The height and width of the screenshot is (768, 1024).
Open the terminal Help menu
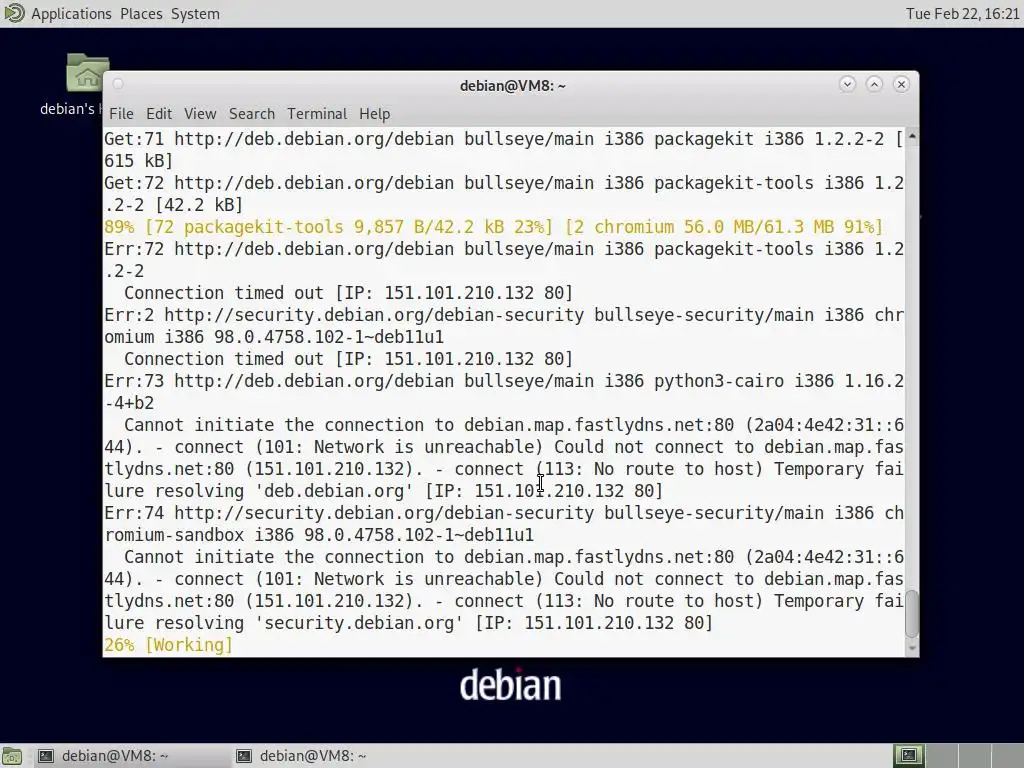374,114
